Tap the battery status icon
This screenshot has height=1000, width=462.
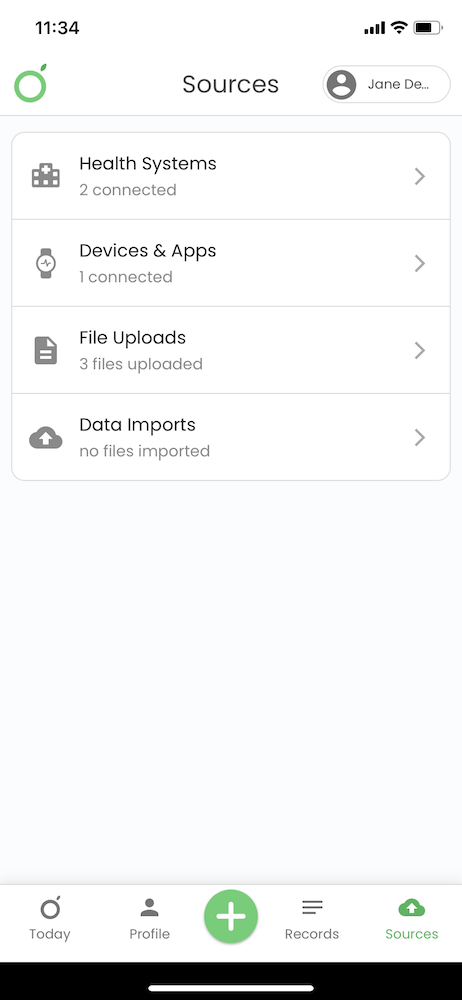(428, 27)
